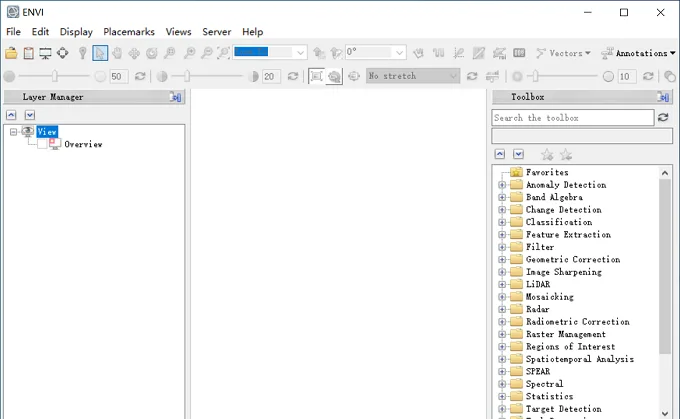Collapse all toolbox folders button
680x419 pixels.
[x=500, y=154]
